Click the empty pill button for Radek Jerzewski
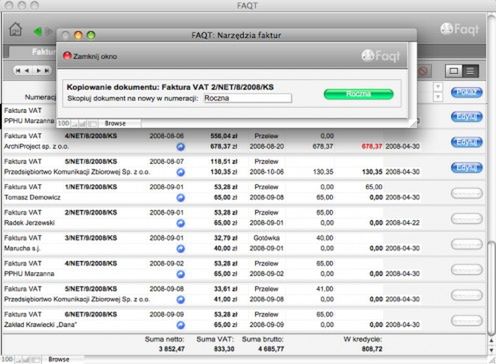The height and width of the screenshot is (364, 496). [466, 219]
